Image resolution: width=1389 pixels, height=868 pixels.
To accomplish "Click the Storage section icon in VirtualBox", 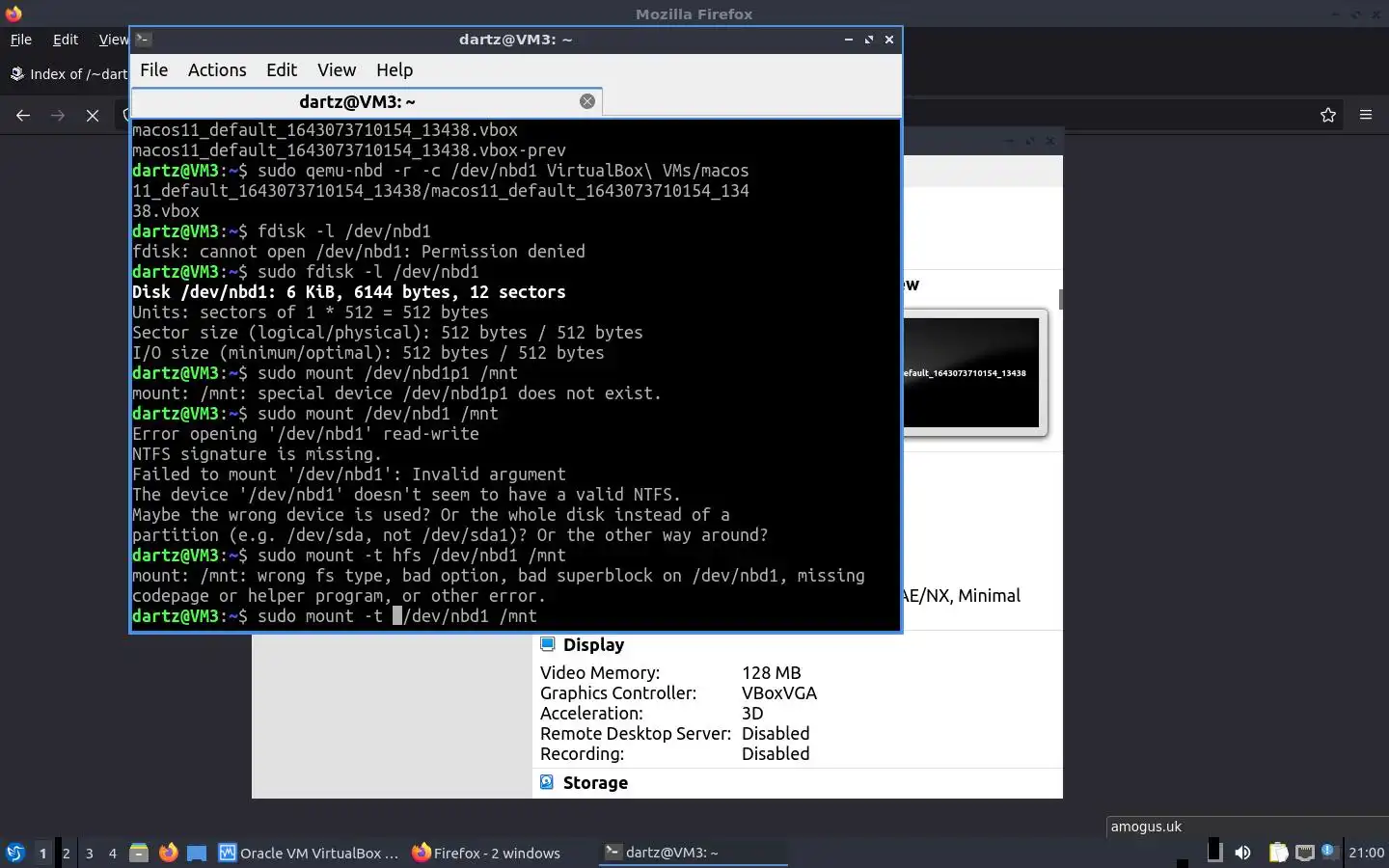I will pos(547,782).
